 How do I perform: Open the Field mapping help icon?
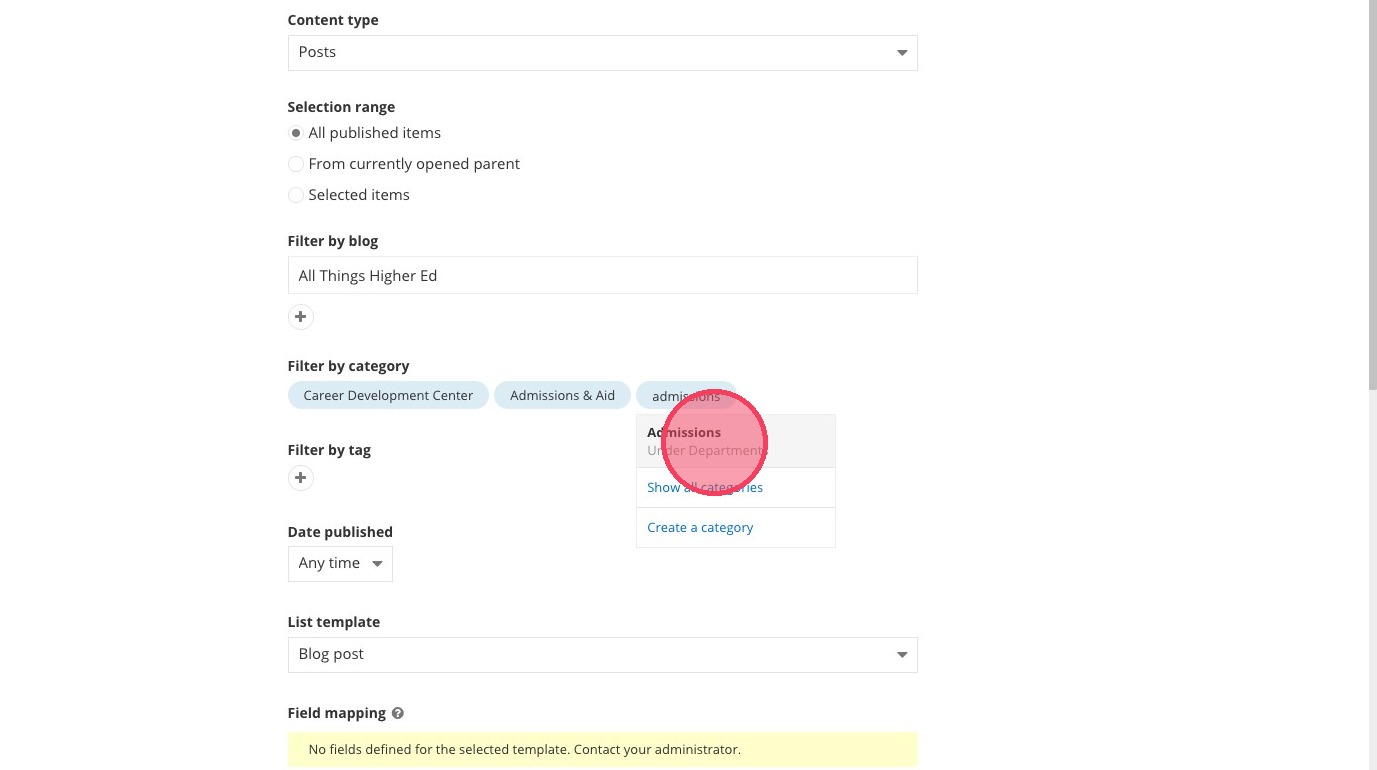[398, 714]
